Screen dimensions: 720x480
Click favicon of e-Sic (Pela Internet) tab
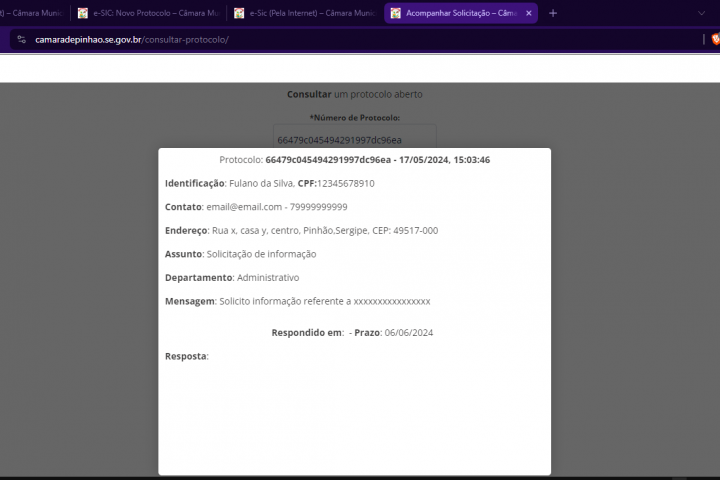click(239, 13)
